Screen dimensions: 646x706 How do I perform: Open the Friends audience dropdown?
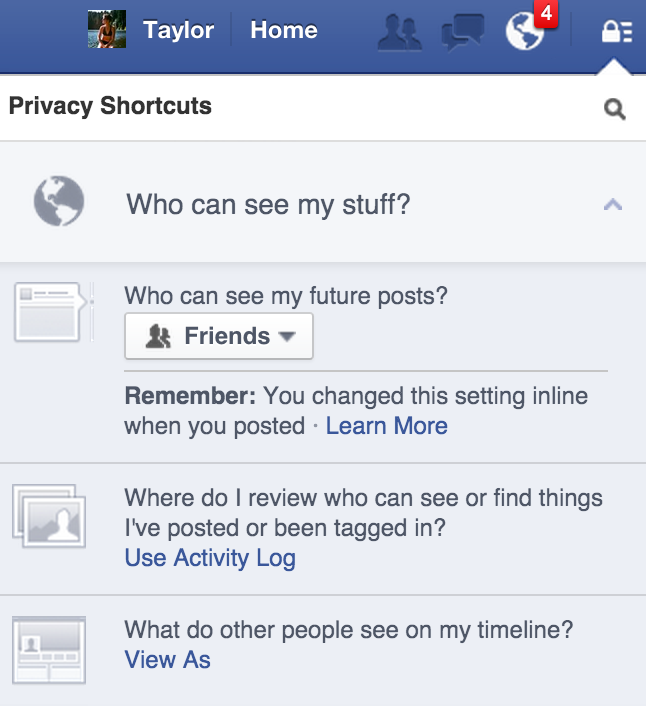click(x=219, y=336)
